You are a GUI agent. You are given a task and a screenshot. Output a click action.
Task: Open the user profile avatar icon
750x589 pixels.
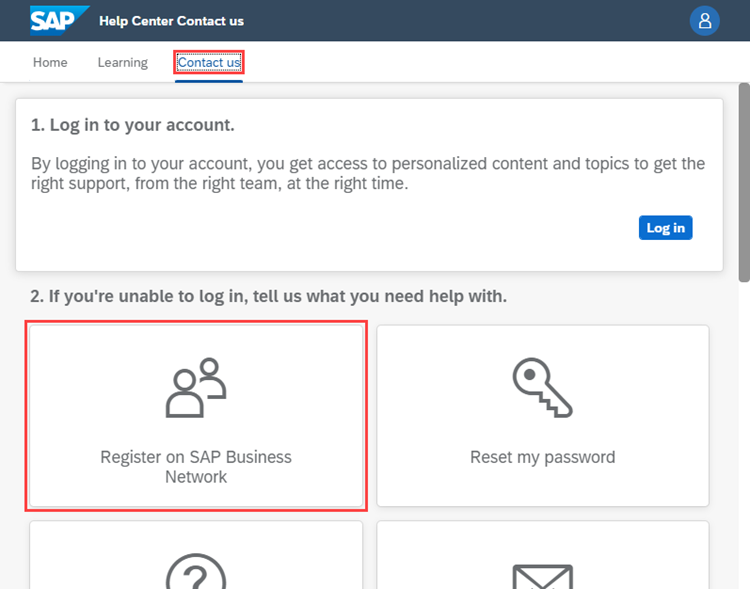705,21
